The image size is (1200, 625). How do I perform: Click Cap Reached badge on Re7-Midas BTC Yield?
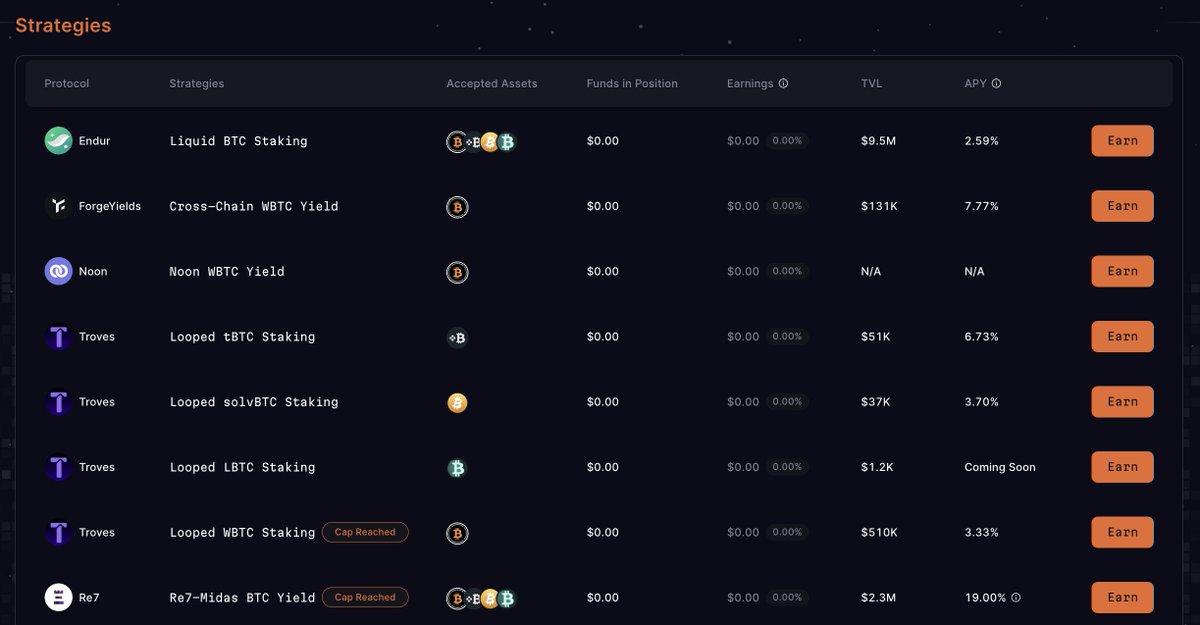pyautogui.click(x=365, y=598)
